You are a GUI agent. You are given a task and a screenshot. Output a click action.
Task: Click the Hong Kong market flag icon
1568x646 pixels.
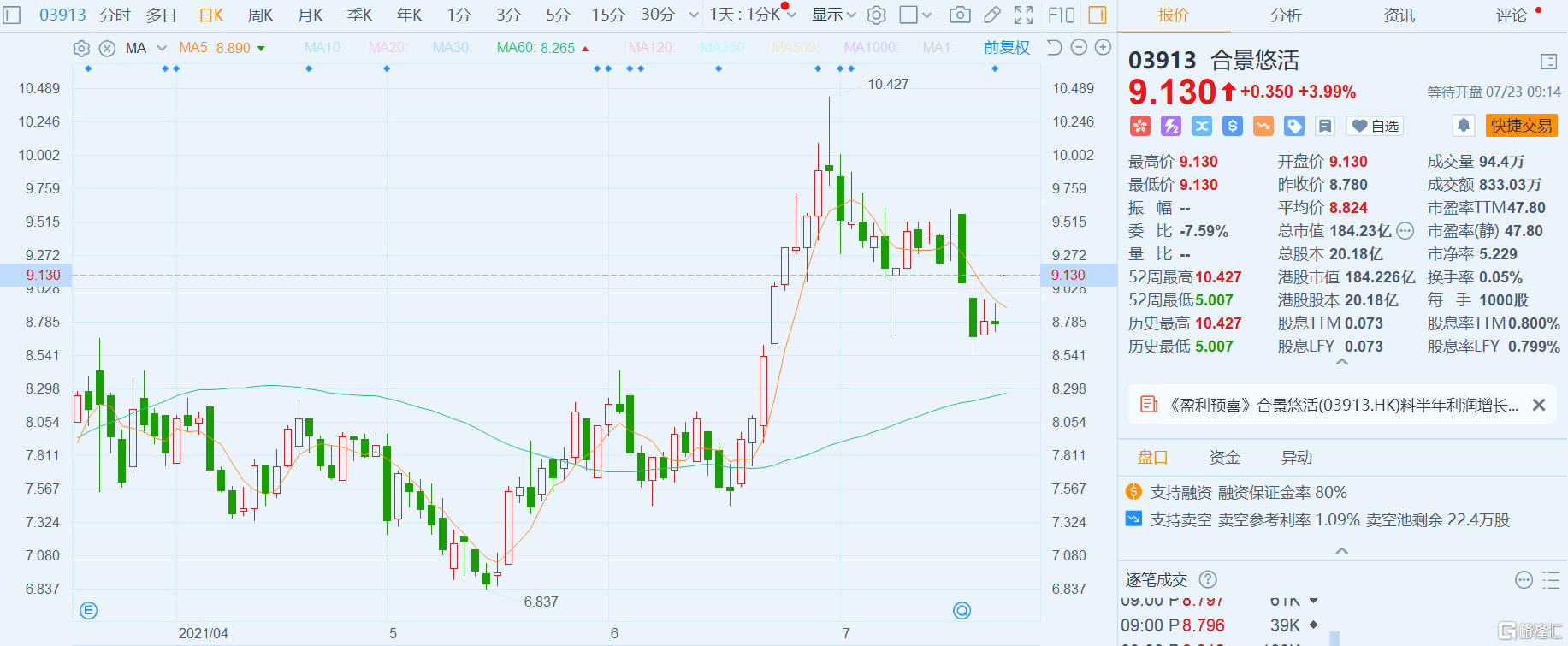pyautogui.click(x=1139, y=127)
